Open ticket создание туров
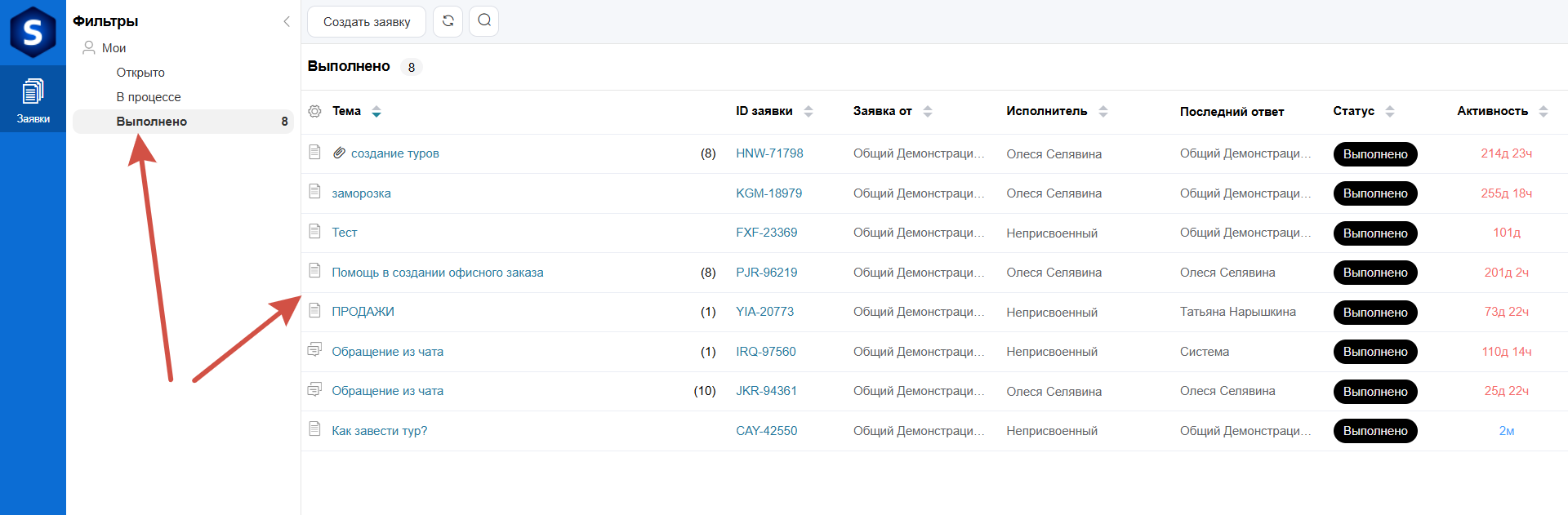The image size is (1568, 515). click(395, 153)
